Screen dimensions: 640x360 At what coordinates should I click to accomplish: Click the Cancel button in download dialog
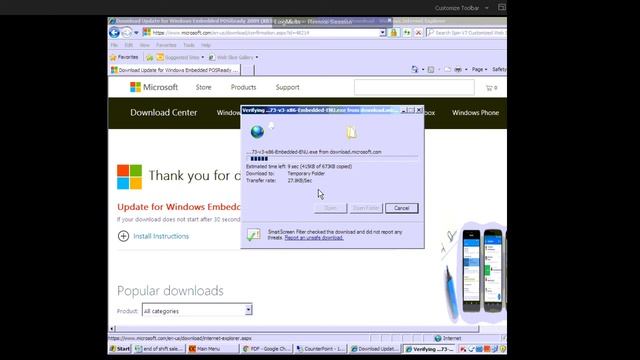click(x=402, y=208)
